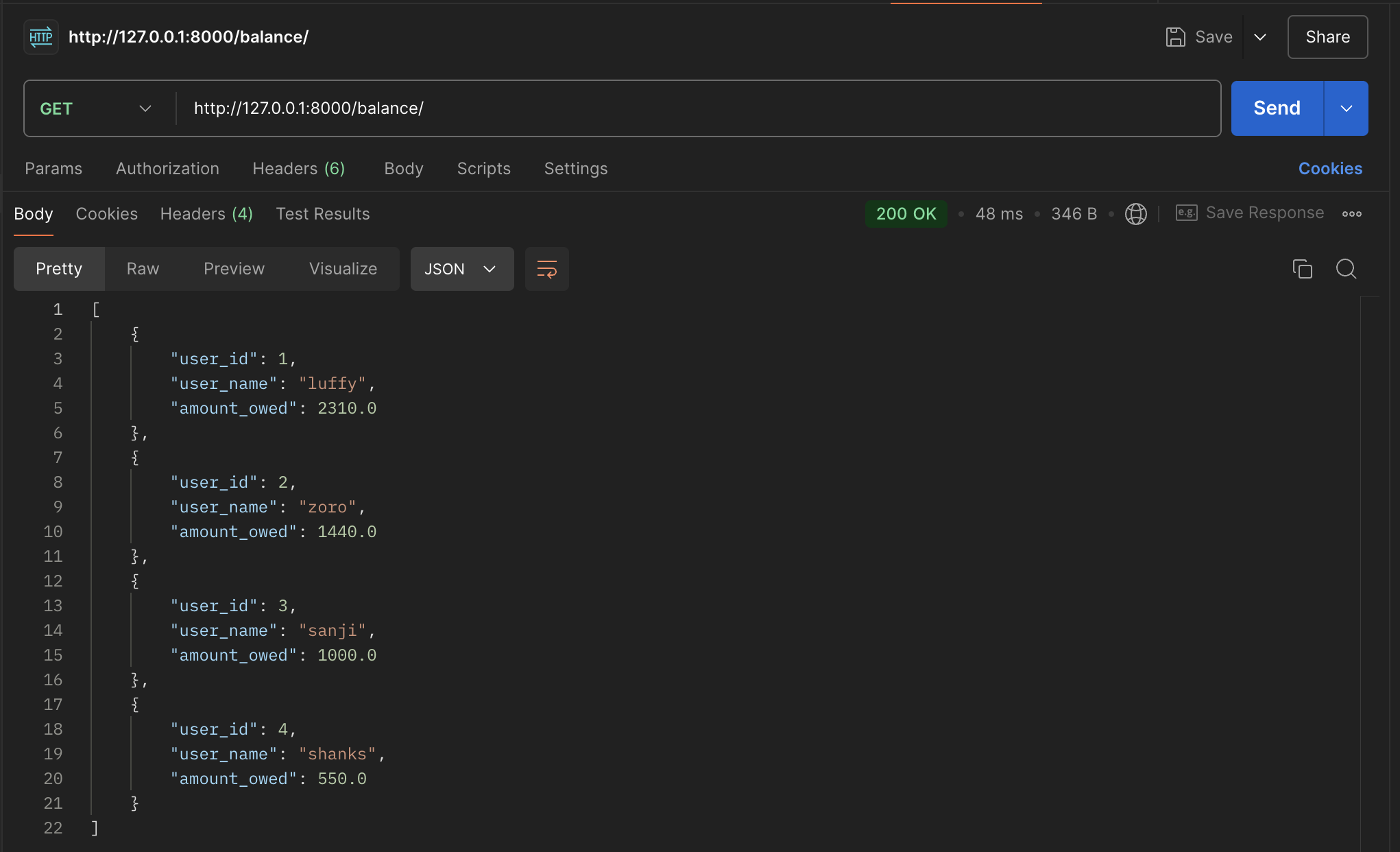
Task: Click the word wrap lines icon
Action: click(x=546, y=269)
